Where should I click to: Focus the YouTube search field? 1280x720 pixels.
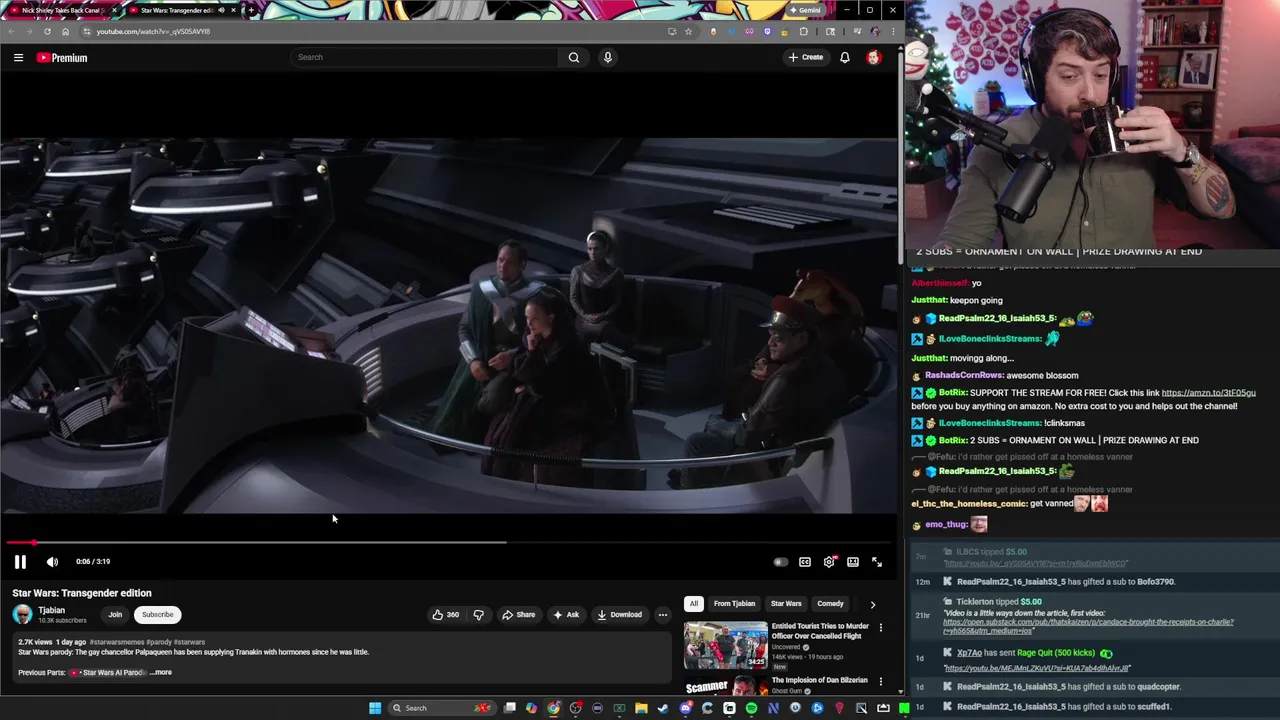(425, 57)
